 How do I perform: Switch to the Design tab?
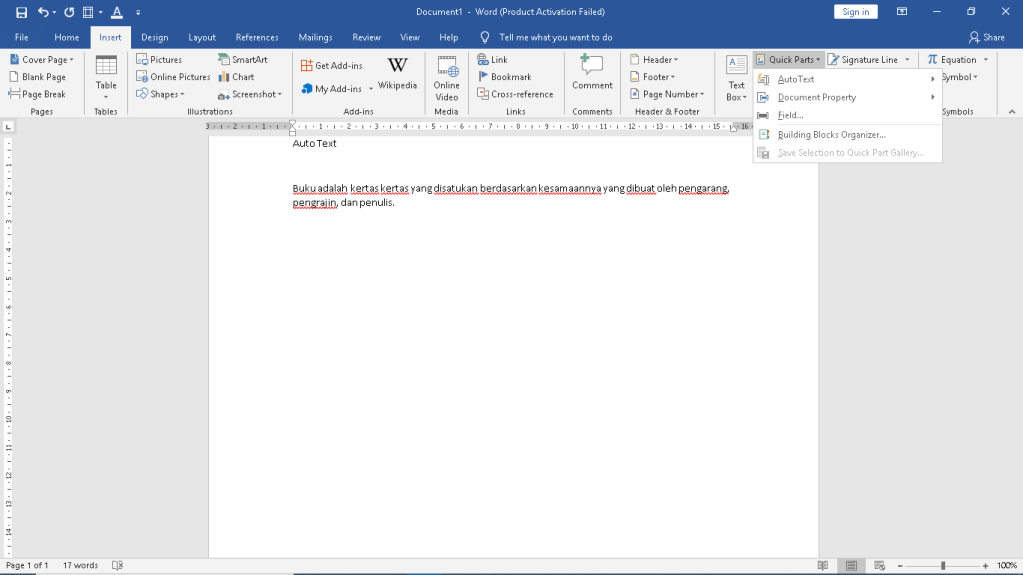[x=154, y=37]
